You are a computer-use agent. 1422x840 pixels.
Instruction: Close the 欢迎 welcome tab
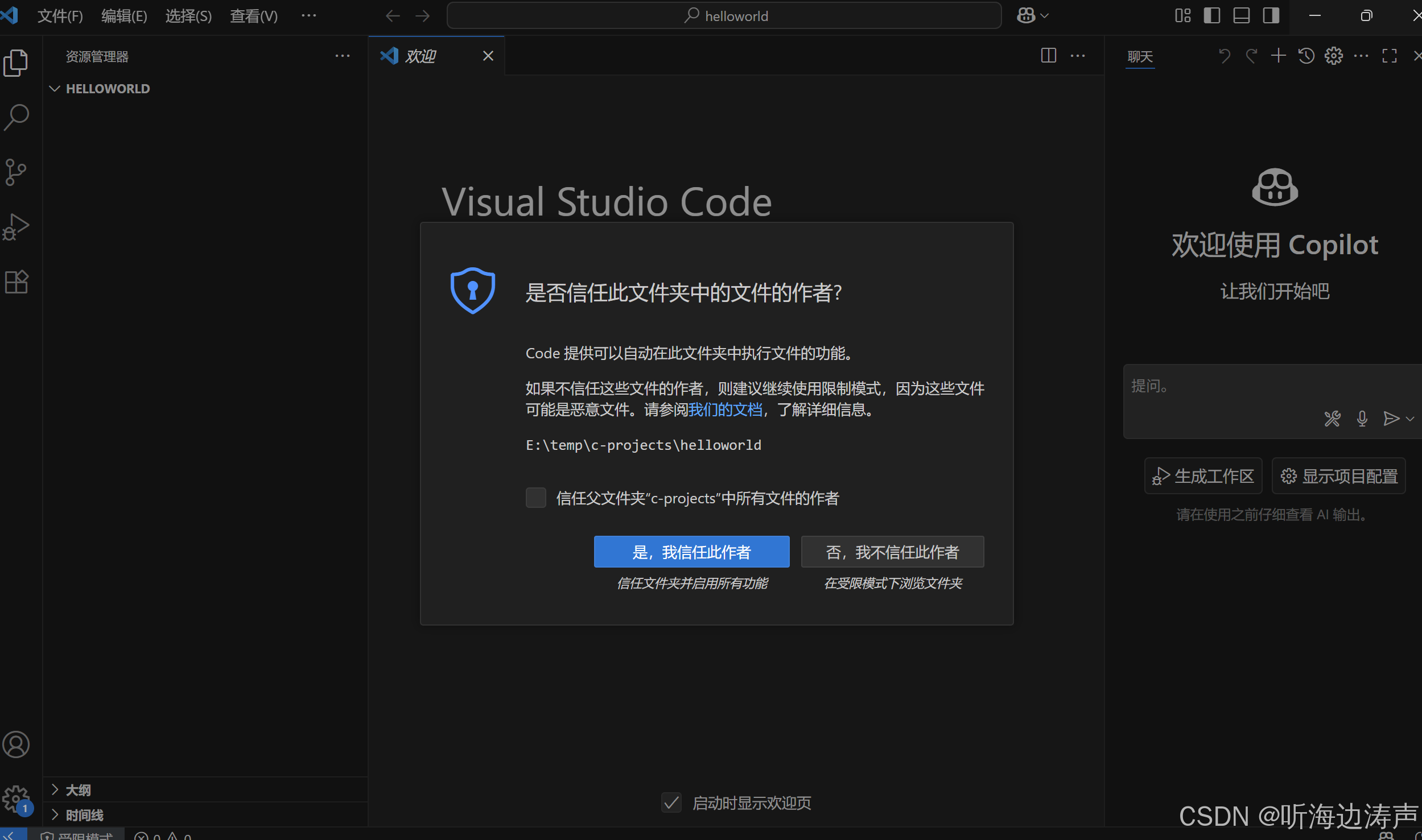pos(488,56)
